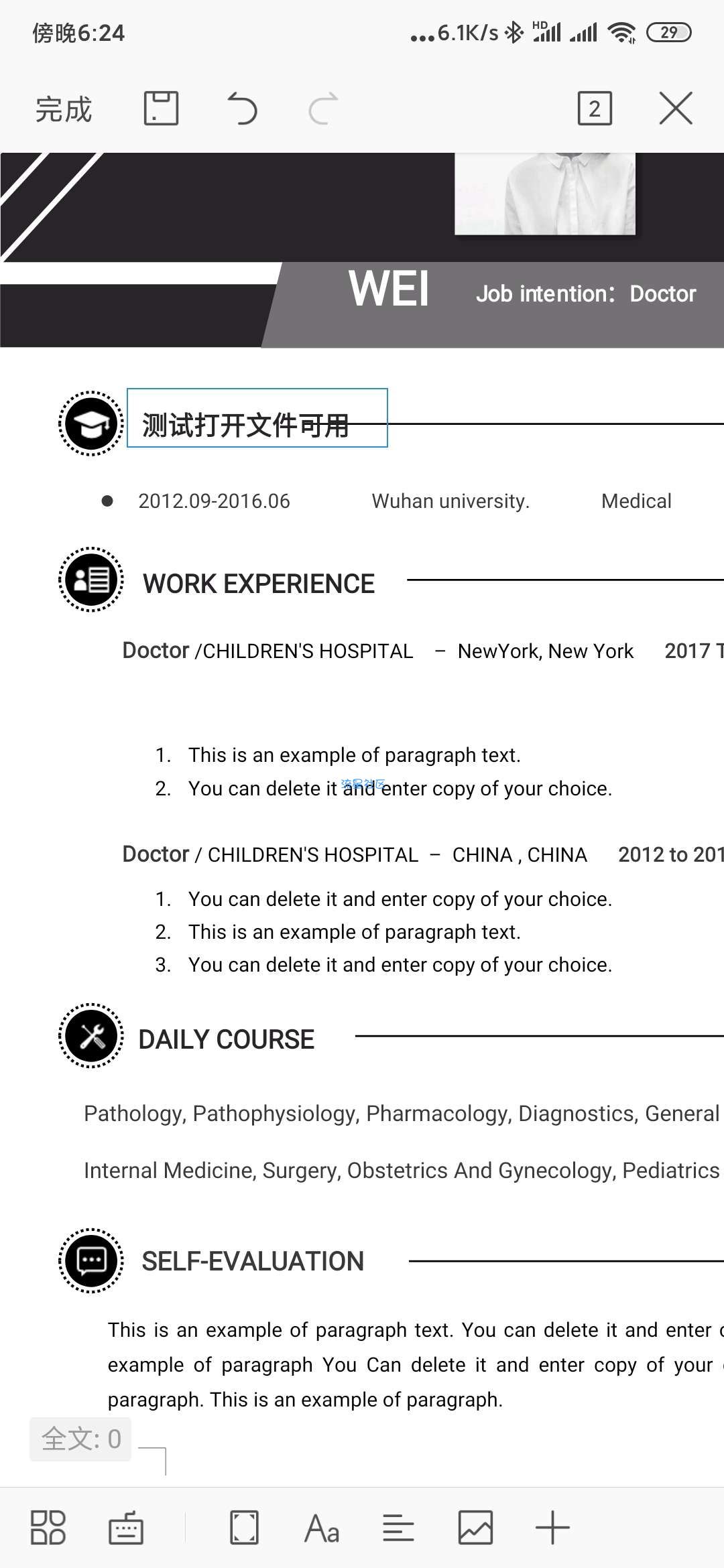Image resolution: width=724 pixels, height=1568 pixels.
Task: Tap the redo arrow icon
Action: [323, 109]
